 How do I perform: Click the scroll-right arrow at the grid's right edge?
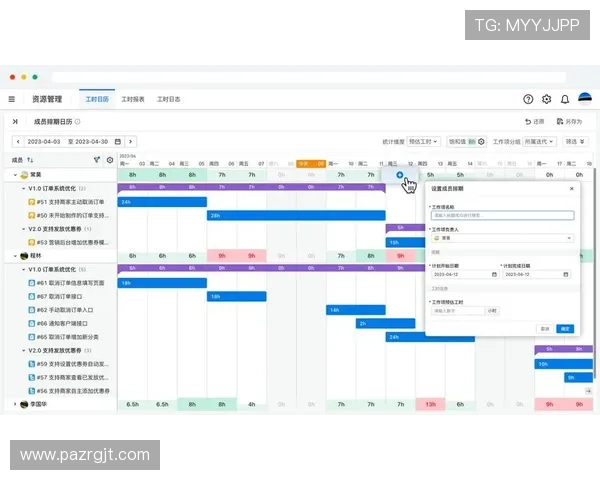point(588,391)
